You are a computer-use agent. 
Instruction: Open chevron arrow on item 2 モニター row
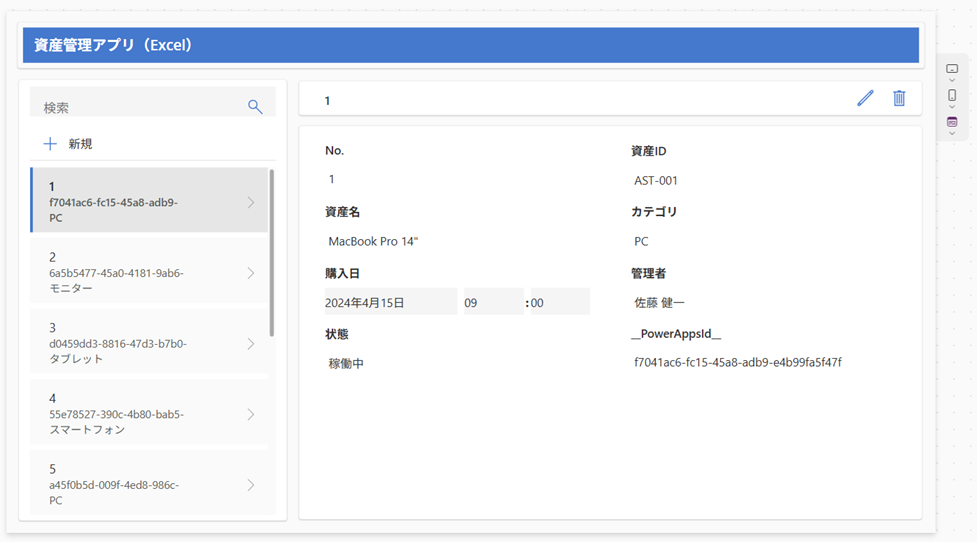(x=251, y=273)
